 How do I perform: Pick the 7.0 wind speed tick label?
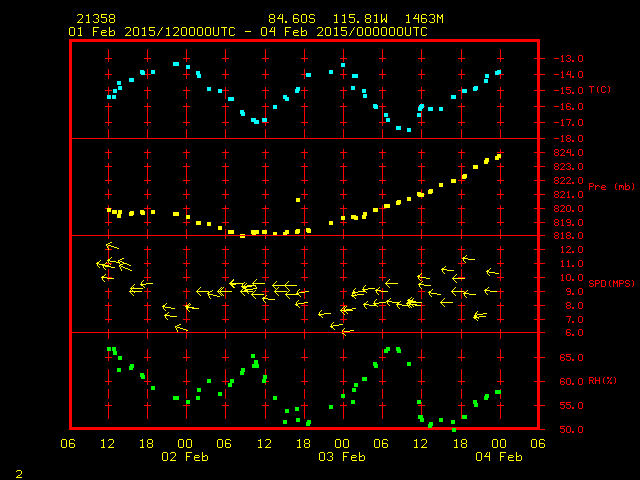click(x=574, y=320)
